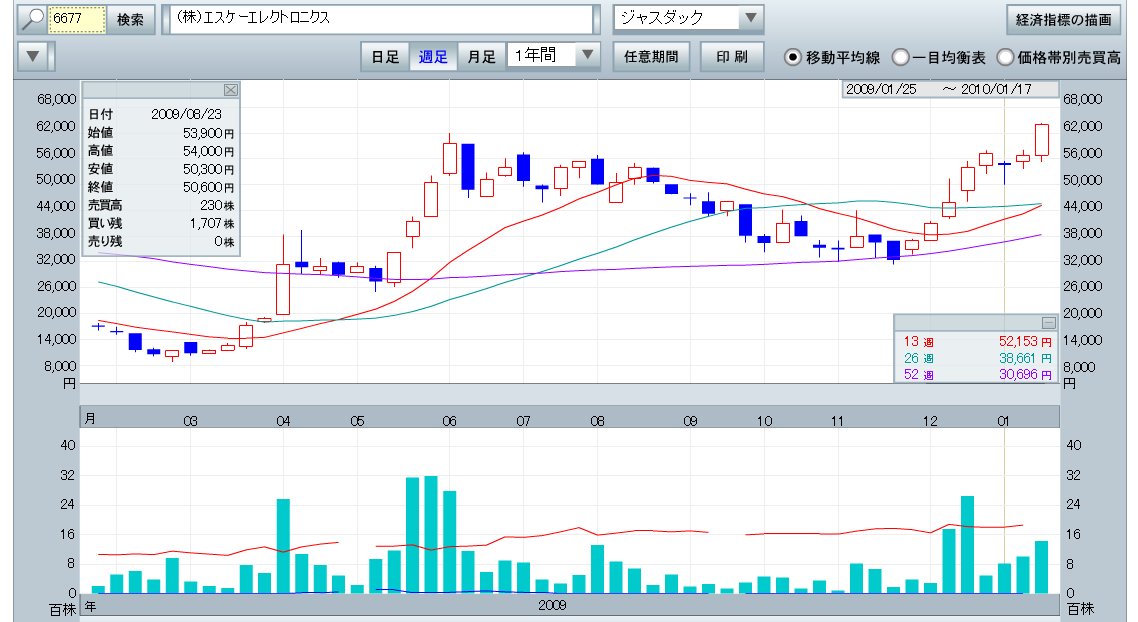Screen dimensions: 1138x622
Task: Click the 印刷 print button
Action: point(732,57)
